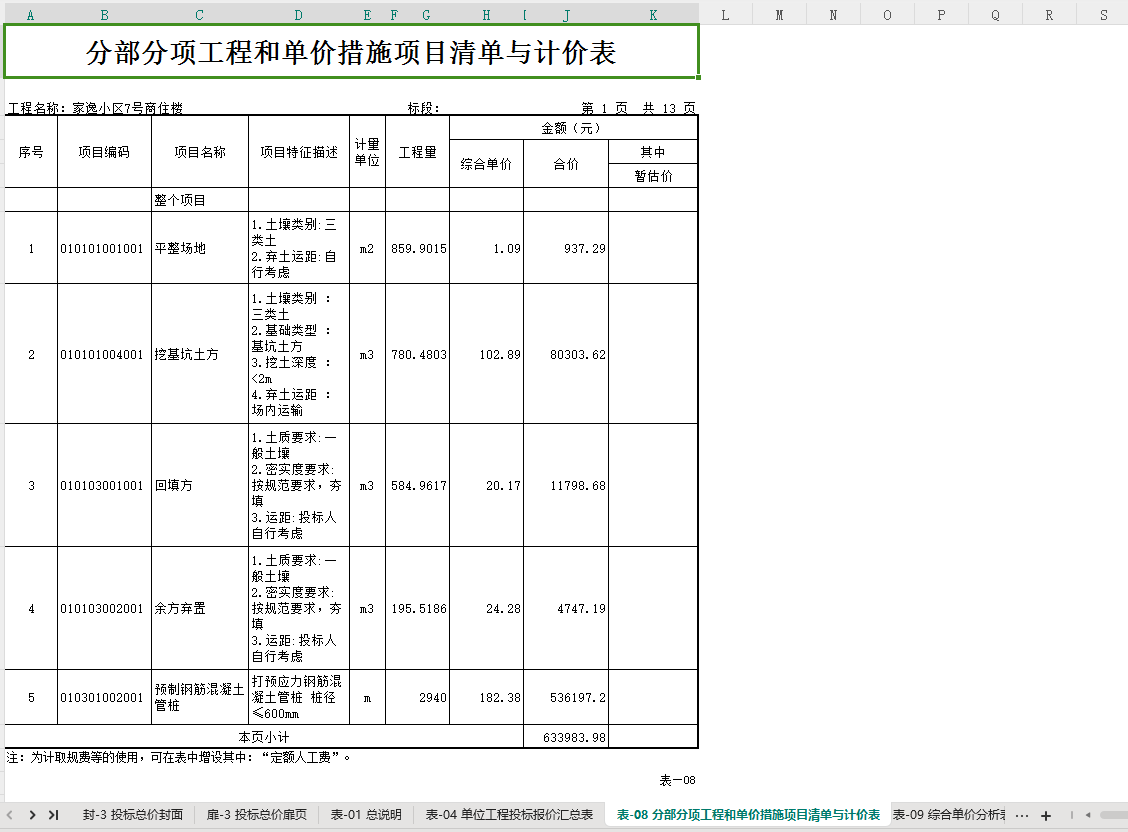Select the 暂估价 header cell
This screenshot has width=1128, height=832.
[653, 176]
